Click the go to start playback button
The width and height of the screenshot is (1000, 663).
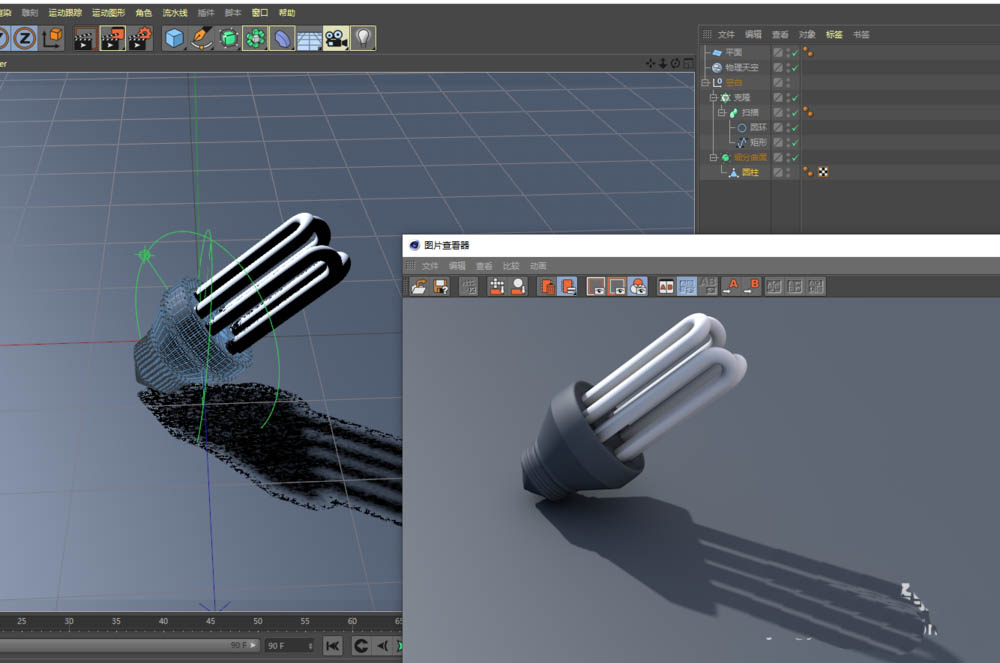click(x=332, y=646)
